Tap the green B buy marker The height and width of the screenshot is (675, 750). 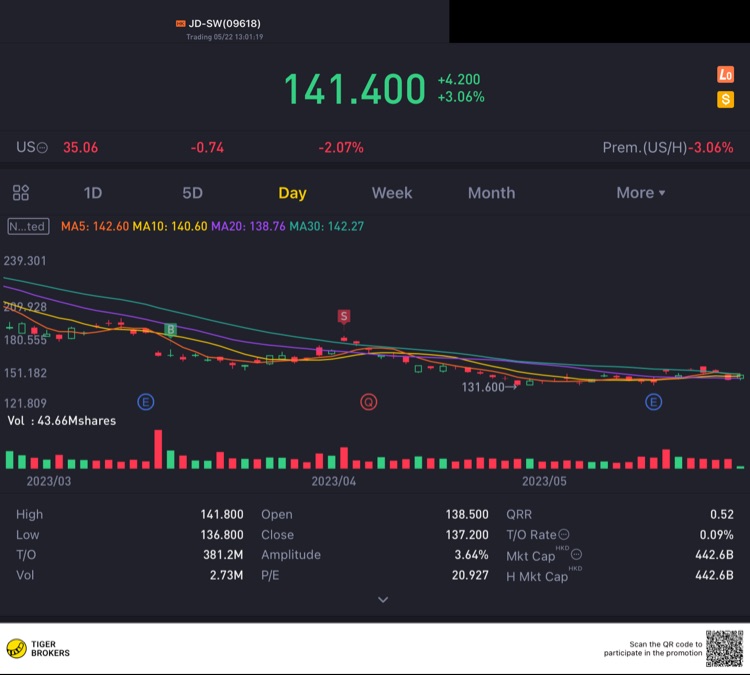[170, 329]
